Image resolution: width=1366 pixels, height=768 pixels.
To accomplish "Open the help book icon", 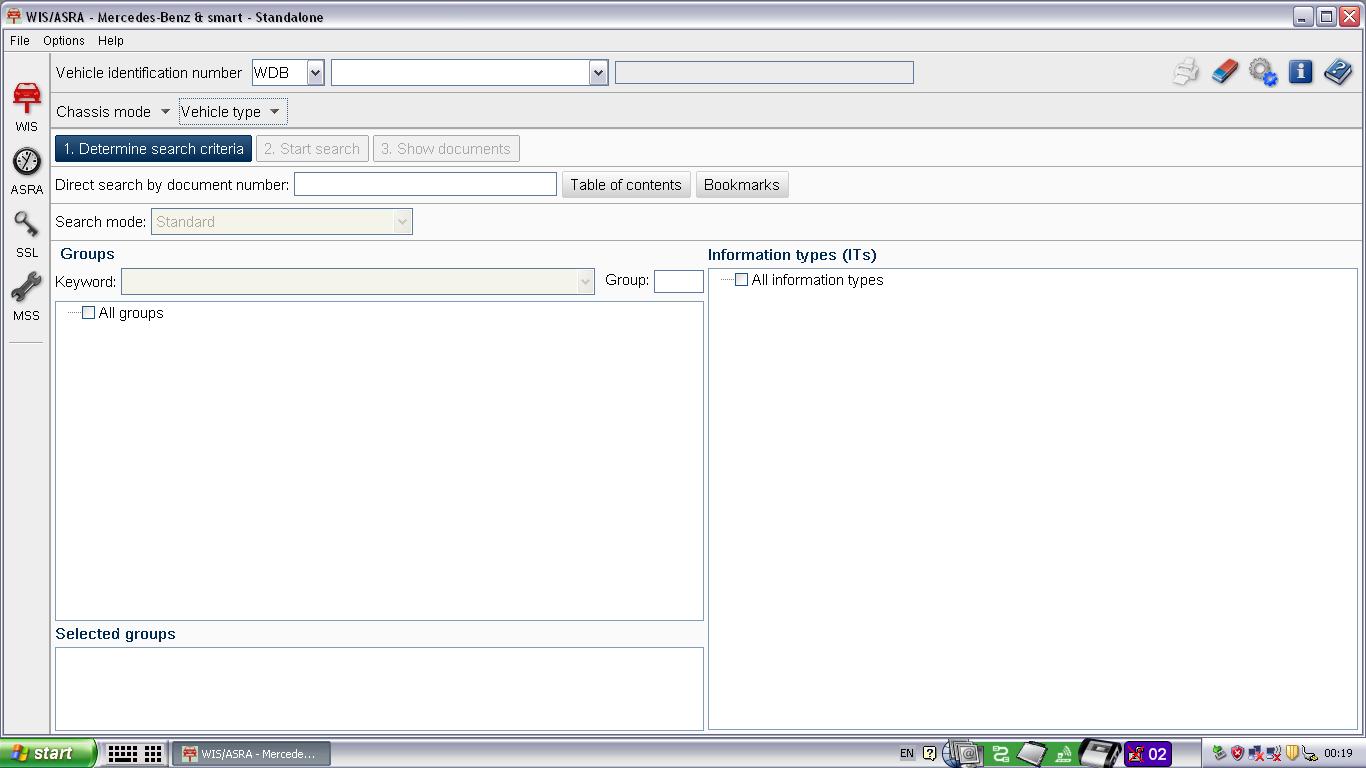I will point(1338,72).
